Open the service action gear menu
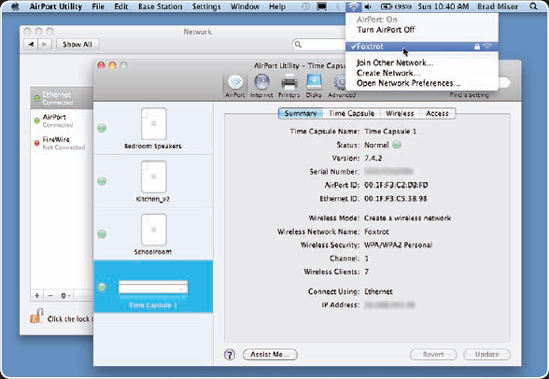 tap(65, 296)
